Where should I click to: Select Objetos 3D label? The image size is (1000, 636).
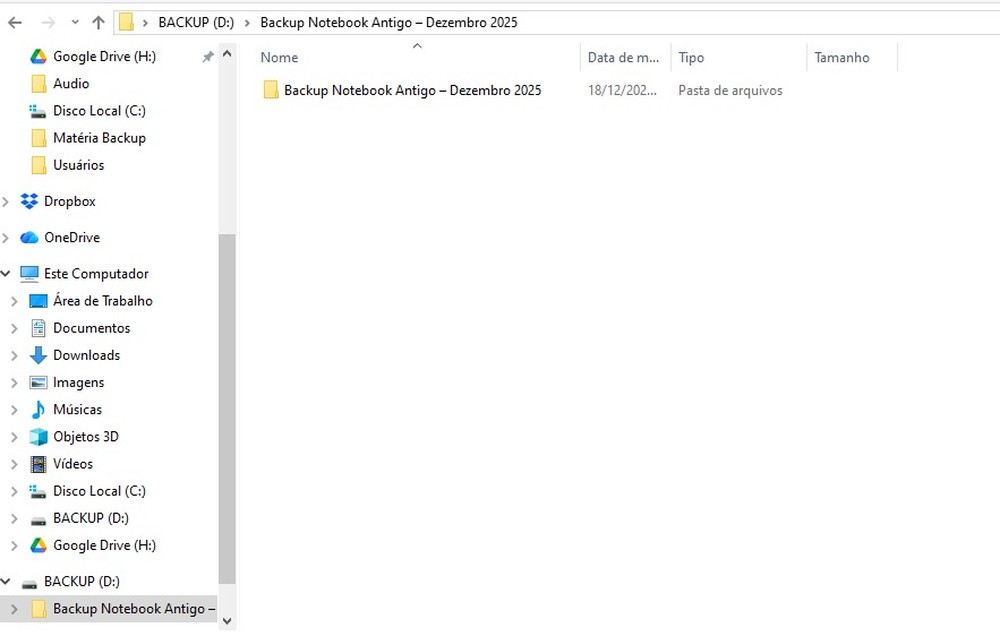(85, 437)
